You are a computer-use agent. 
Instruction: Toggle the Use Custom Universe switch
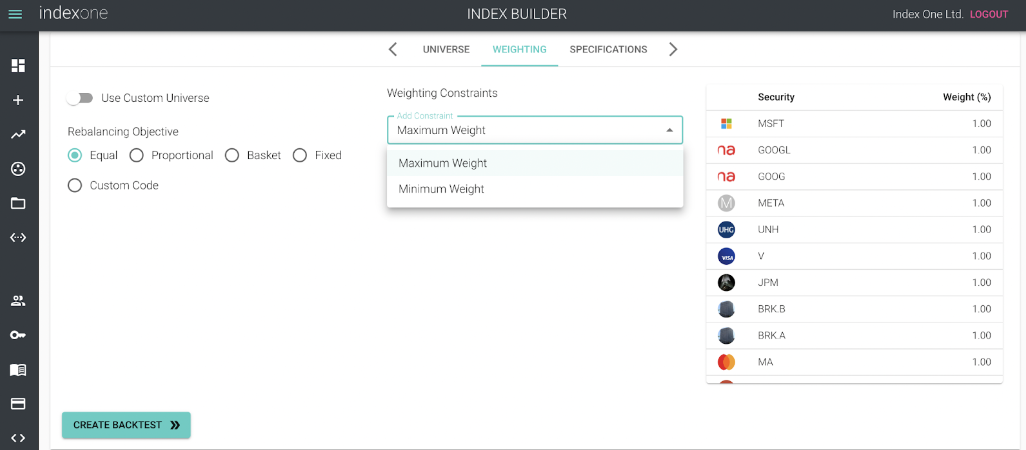tap(80, 98)
